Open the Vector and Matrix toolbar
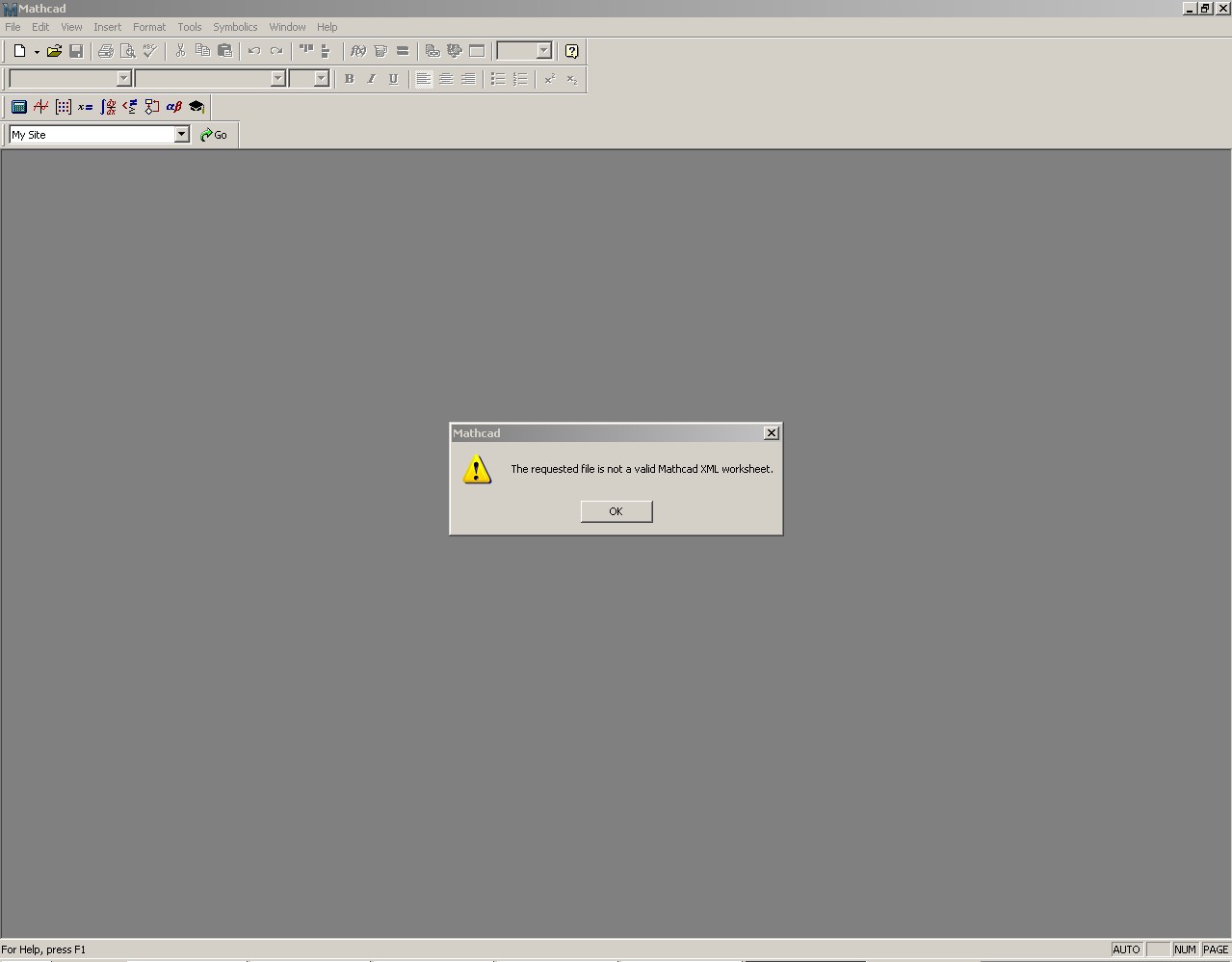 (64, 107)
